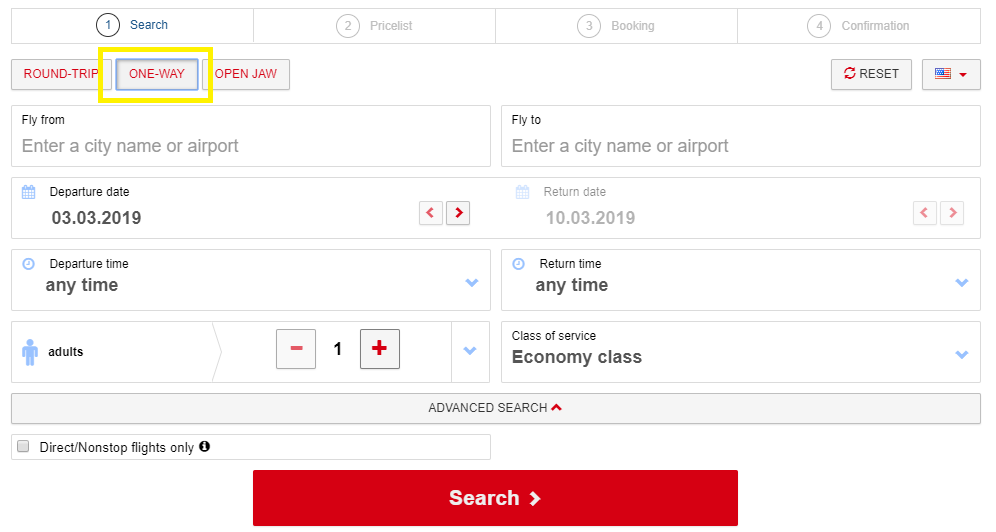Open the Departure time dropdown

(x=251, y=280)
